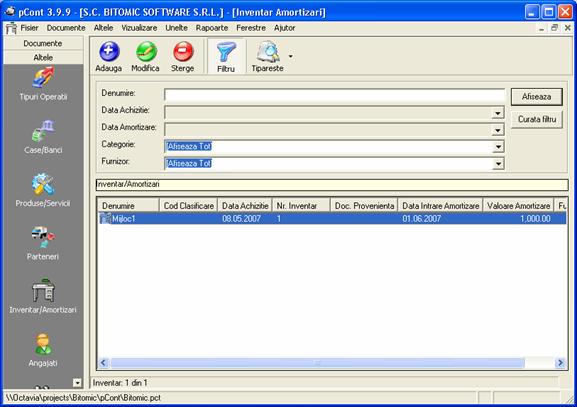Click the Modifica green edit icon

(146, 52)
